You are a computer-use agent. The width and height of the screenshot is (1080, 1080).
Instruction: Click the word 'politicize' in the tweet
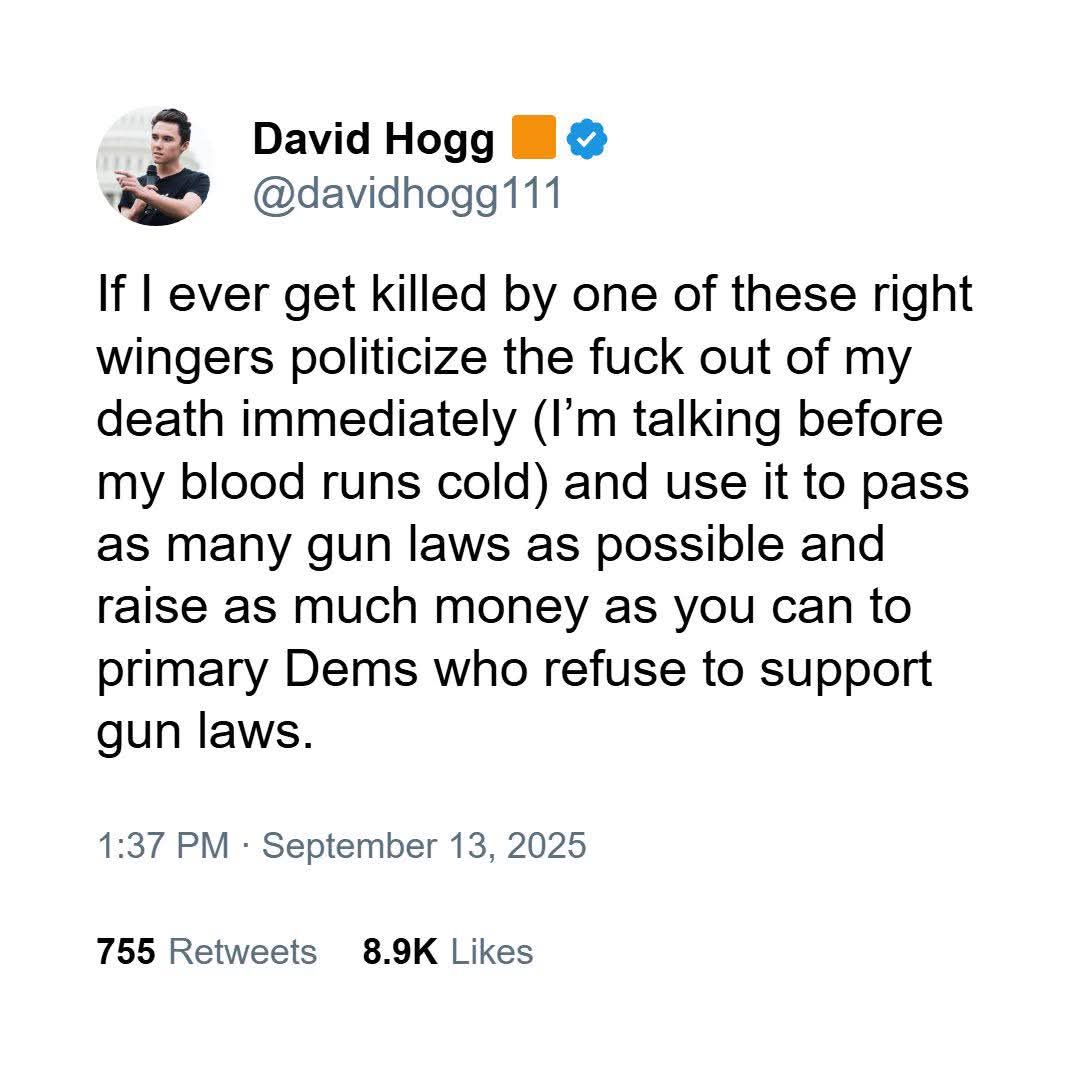tap(388, 358)
